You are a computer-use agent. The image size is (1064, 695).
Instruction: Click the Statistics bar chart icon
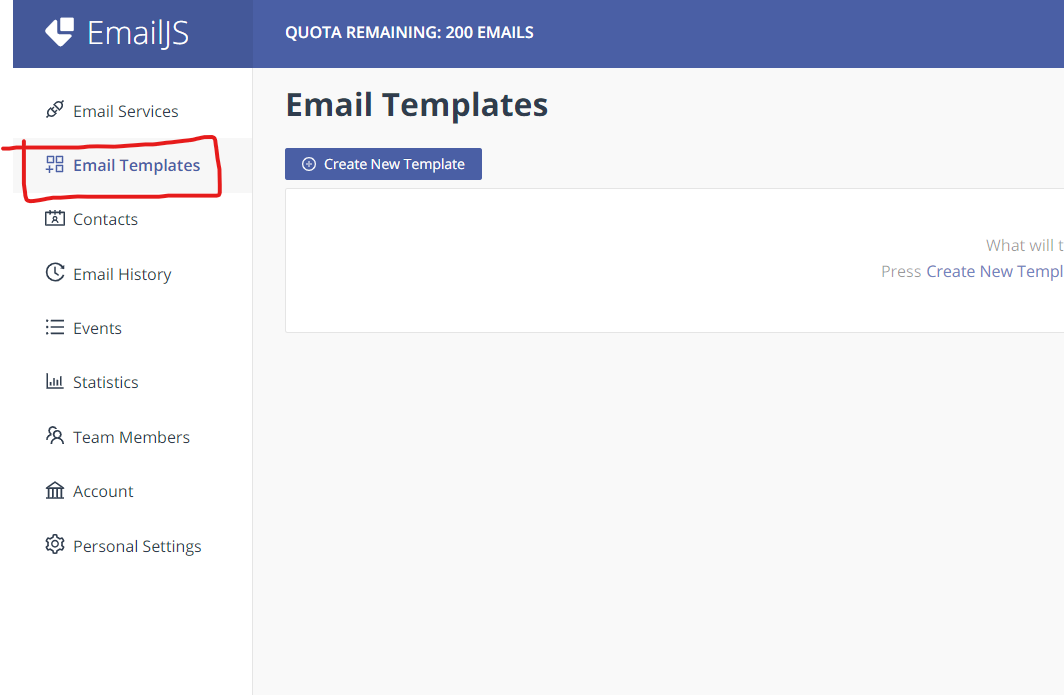coord(55,381)
